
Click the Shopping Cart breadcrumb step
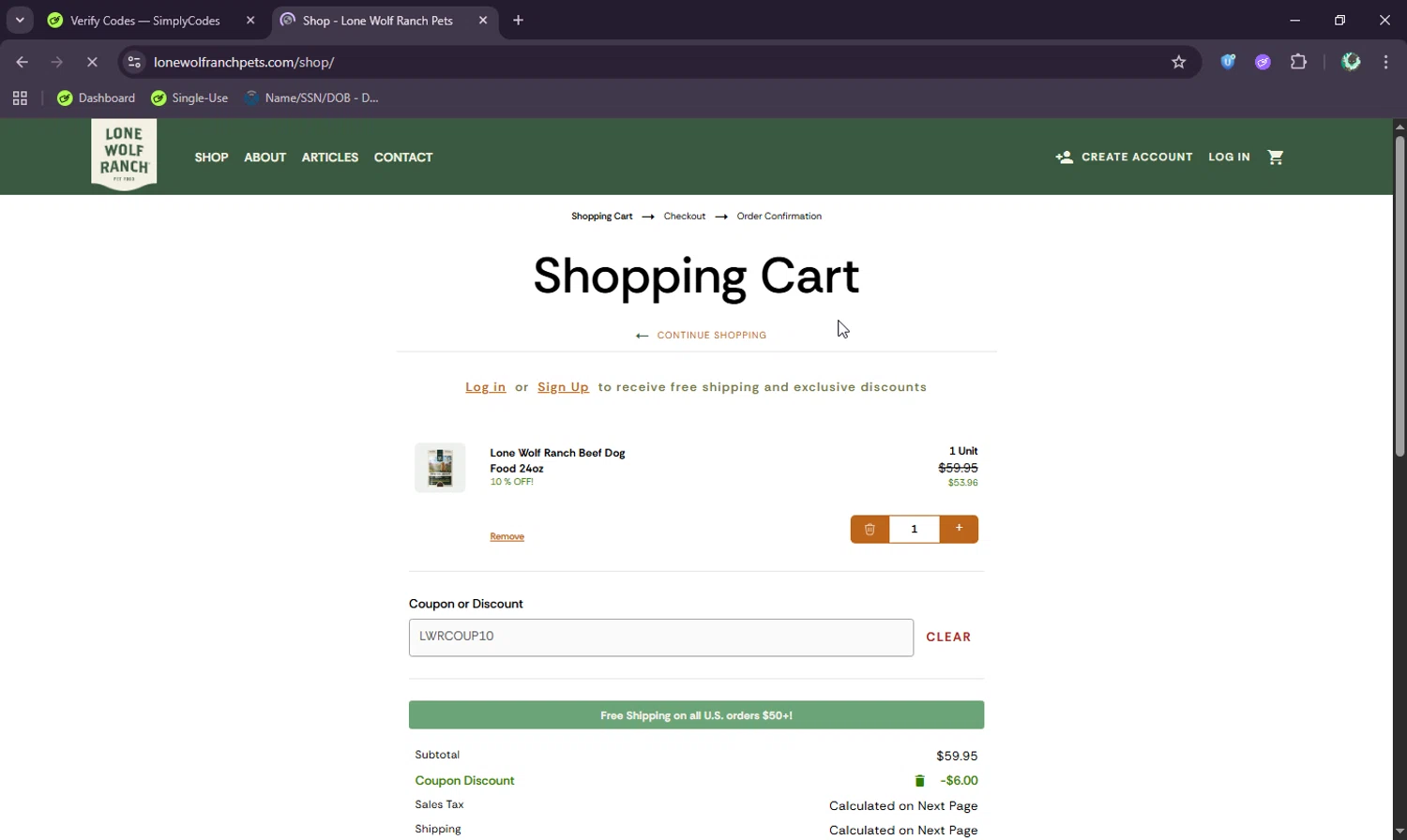coord(602,216)
